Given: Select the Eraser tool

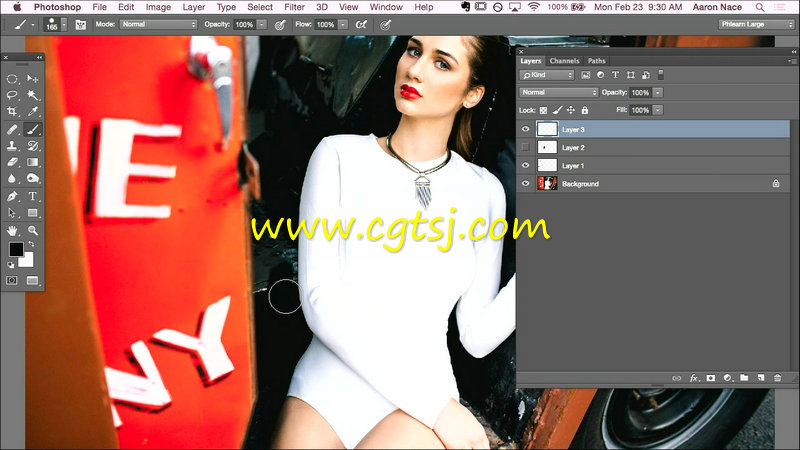Looking at the screenshot, I should (12, 162).
